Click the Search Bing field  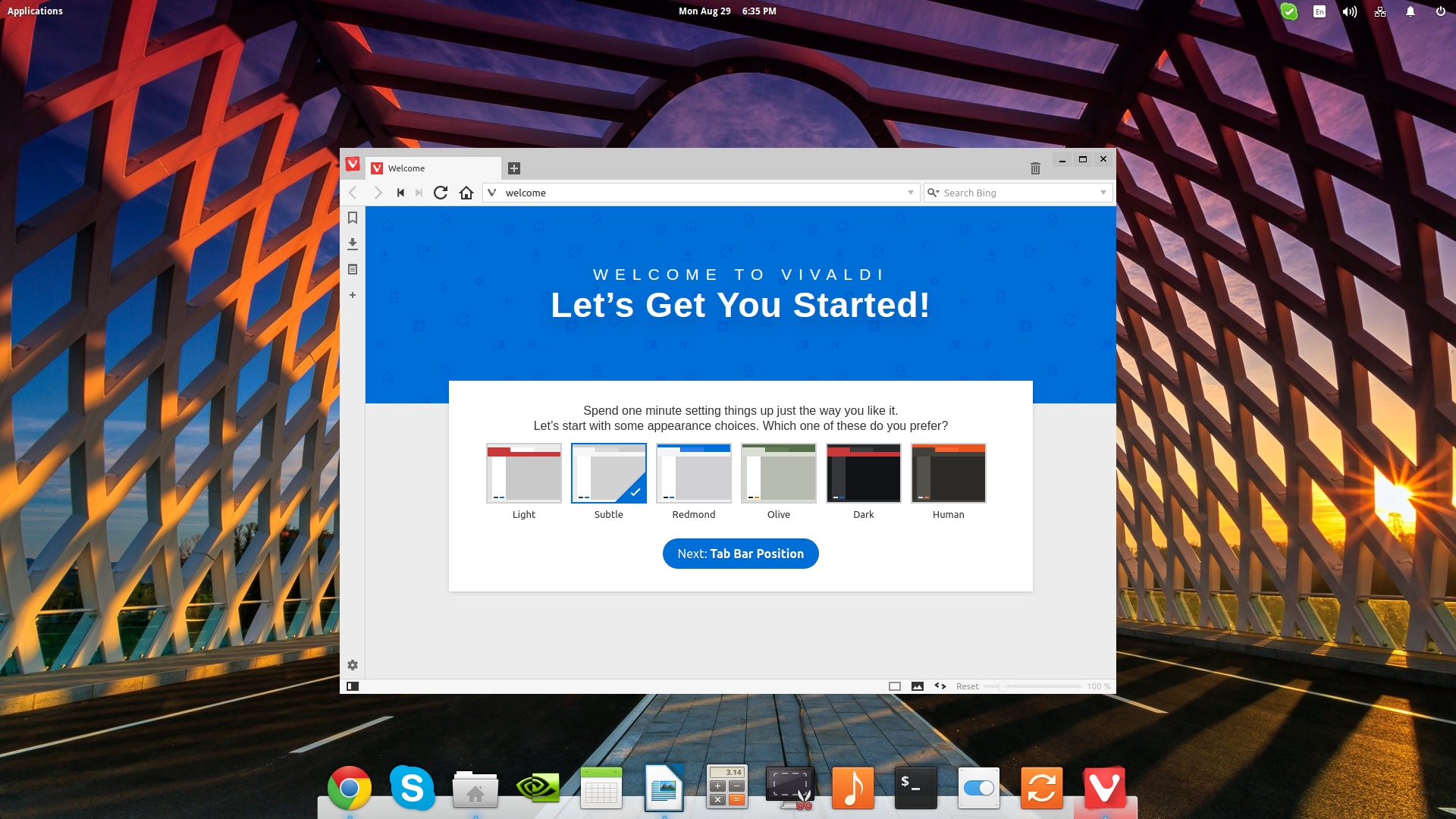pyautogui.click(x=1018, y=193)
